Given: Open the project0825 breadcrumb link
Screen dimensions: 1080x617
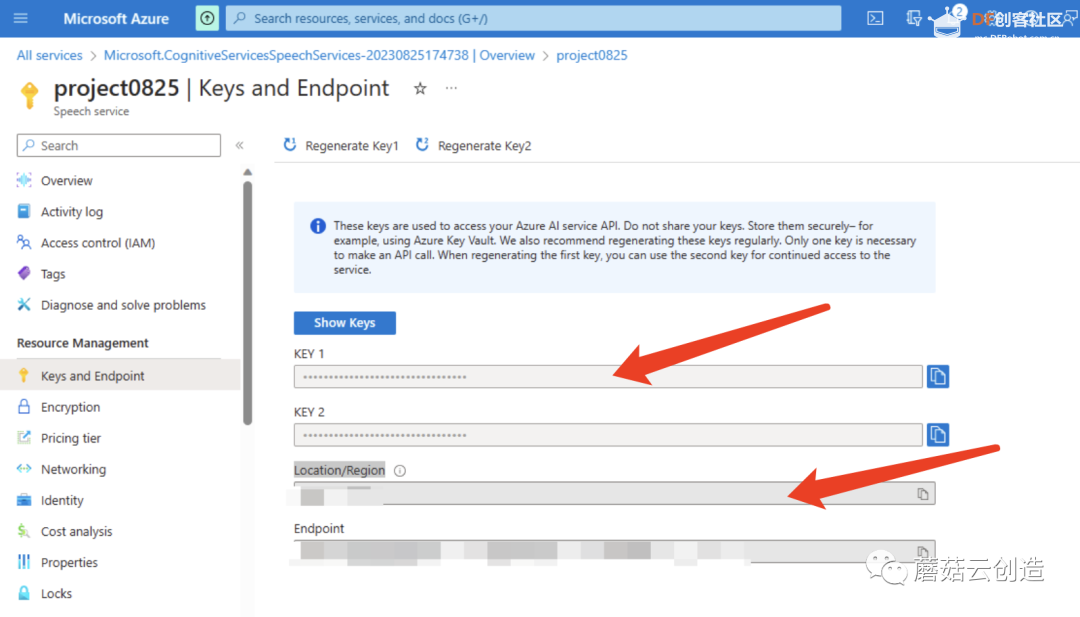Looking at the screenshot, I should [x=592, y=55].
